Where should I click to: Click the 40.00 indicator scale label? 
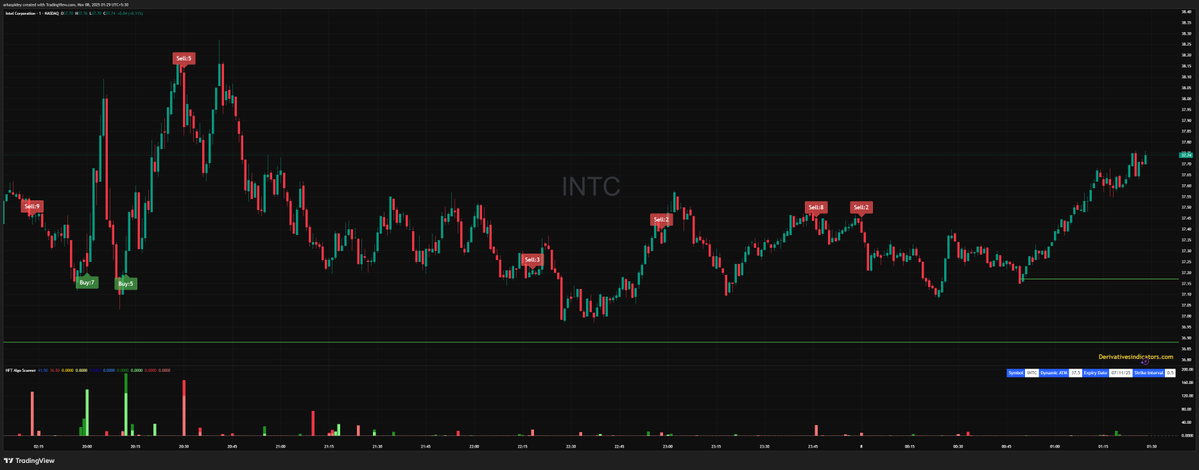pos(1188,422)
